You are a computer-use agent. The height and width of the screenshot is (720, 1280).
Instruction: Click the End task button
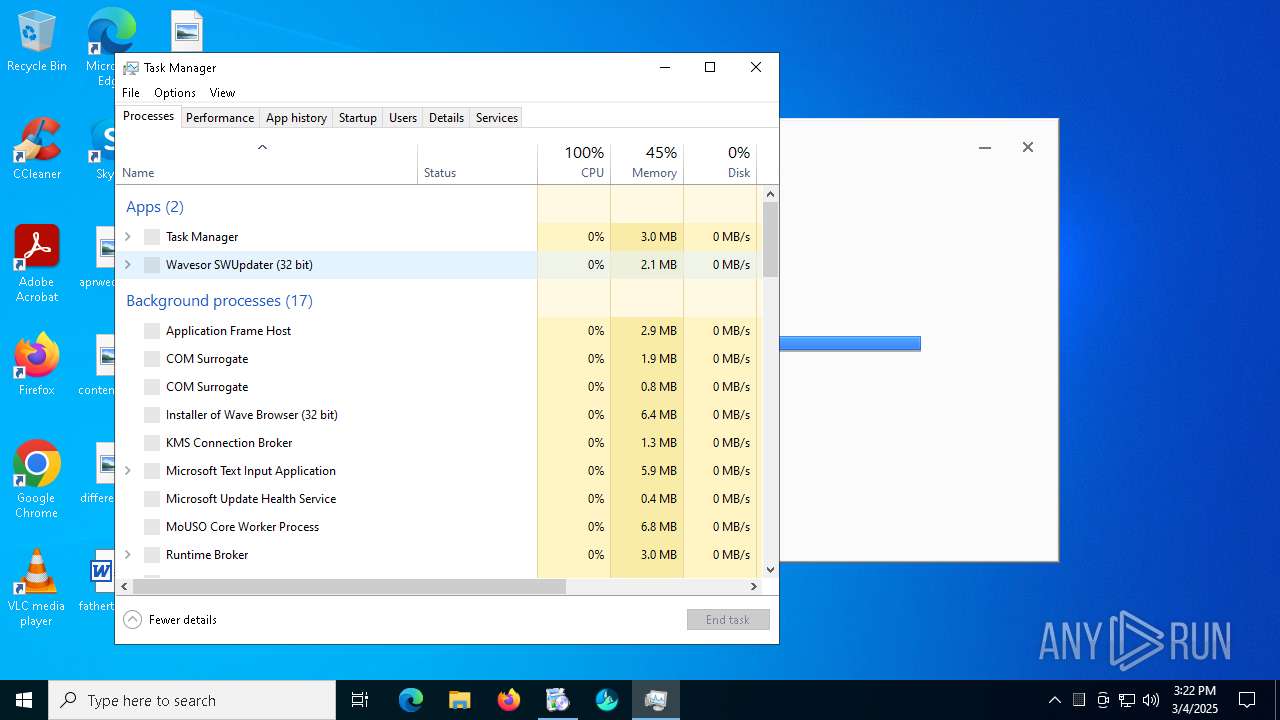pos(728,620)
